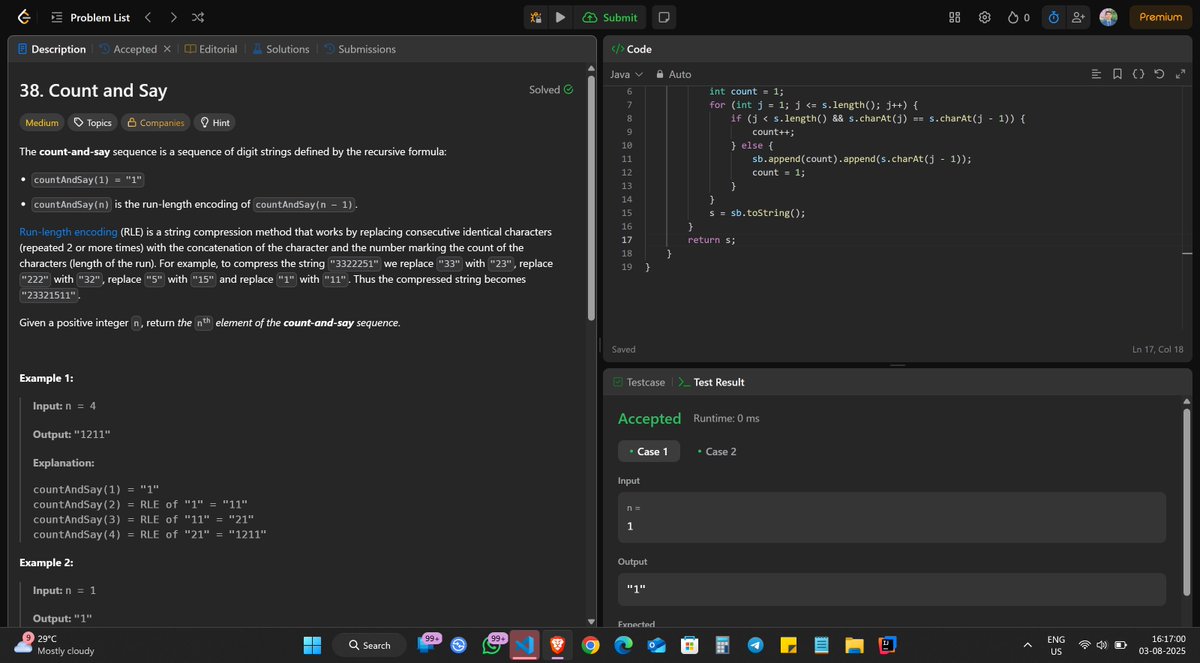Go to the next problem arrow

(x=174, y=17)
